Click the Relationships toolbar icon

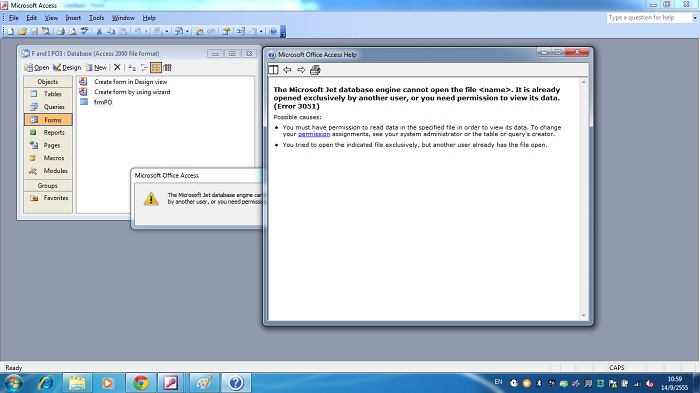tap(241, 31)
